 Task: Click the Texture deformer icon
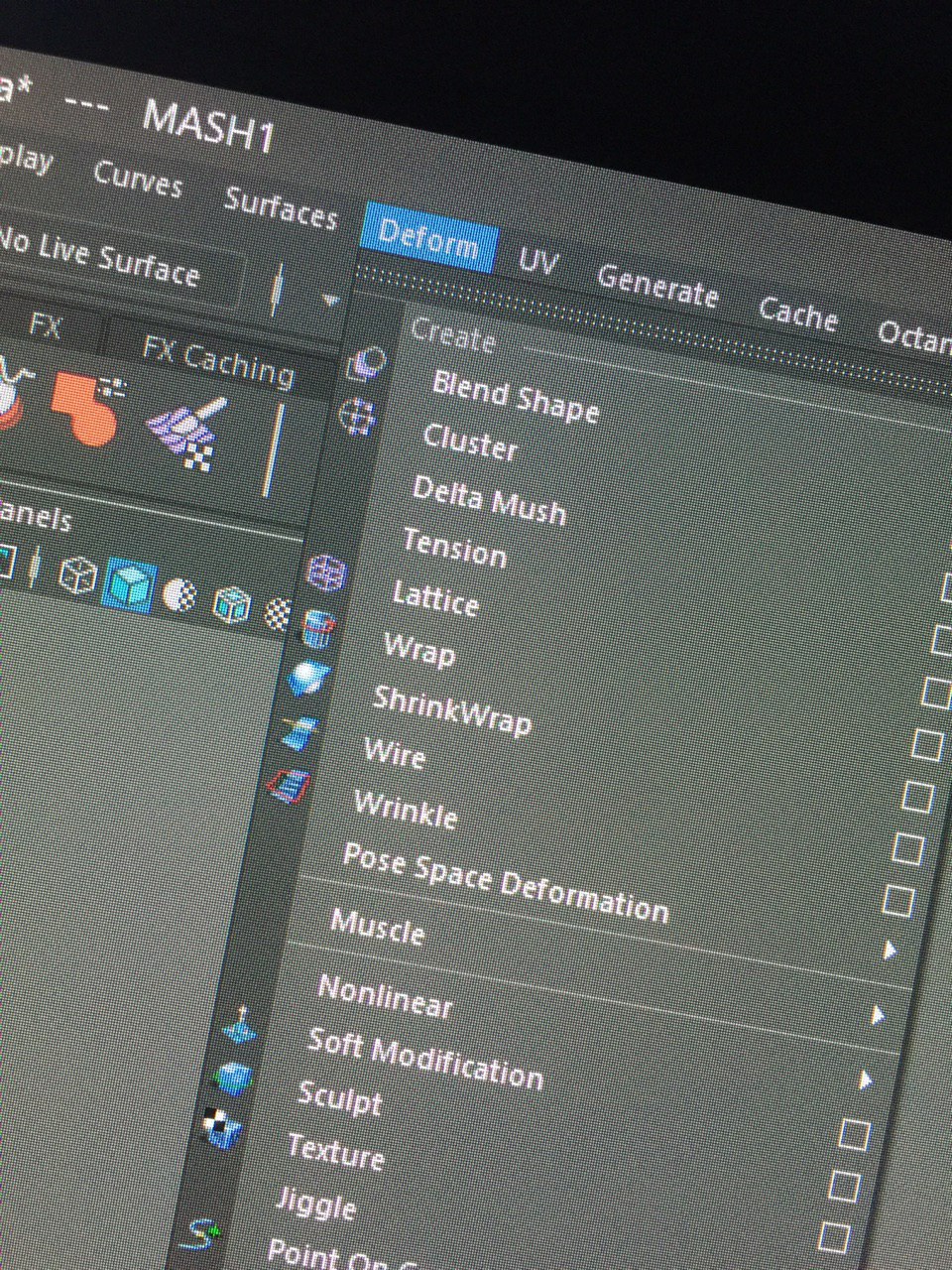pyautogui.click(x=222, y=1129)
